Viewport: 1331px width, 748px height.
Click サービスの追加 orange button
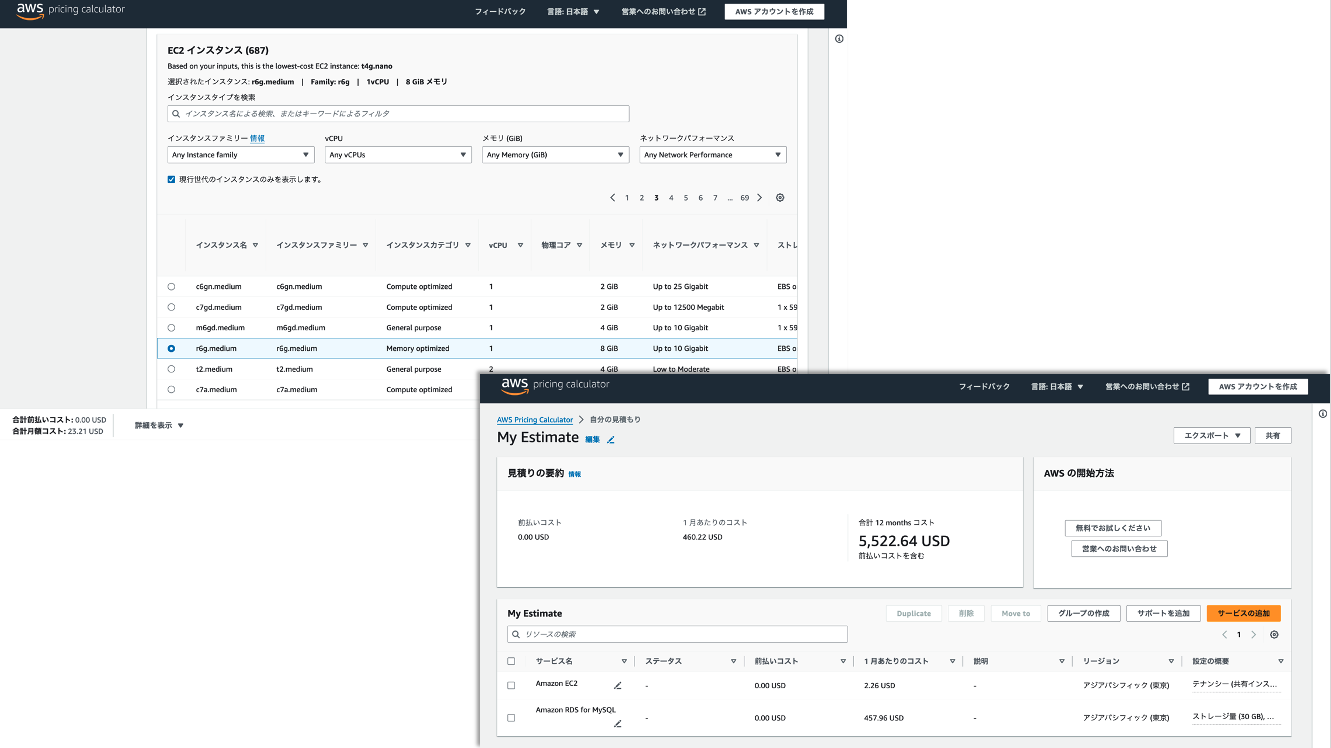click(x=1244, y=613)
